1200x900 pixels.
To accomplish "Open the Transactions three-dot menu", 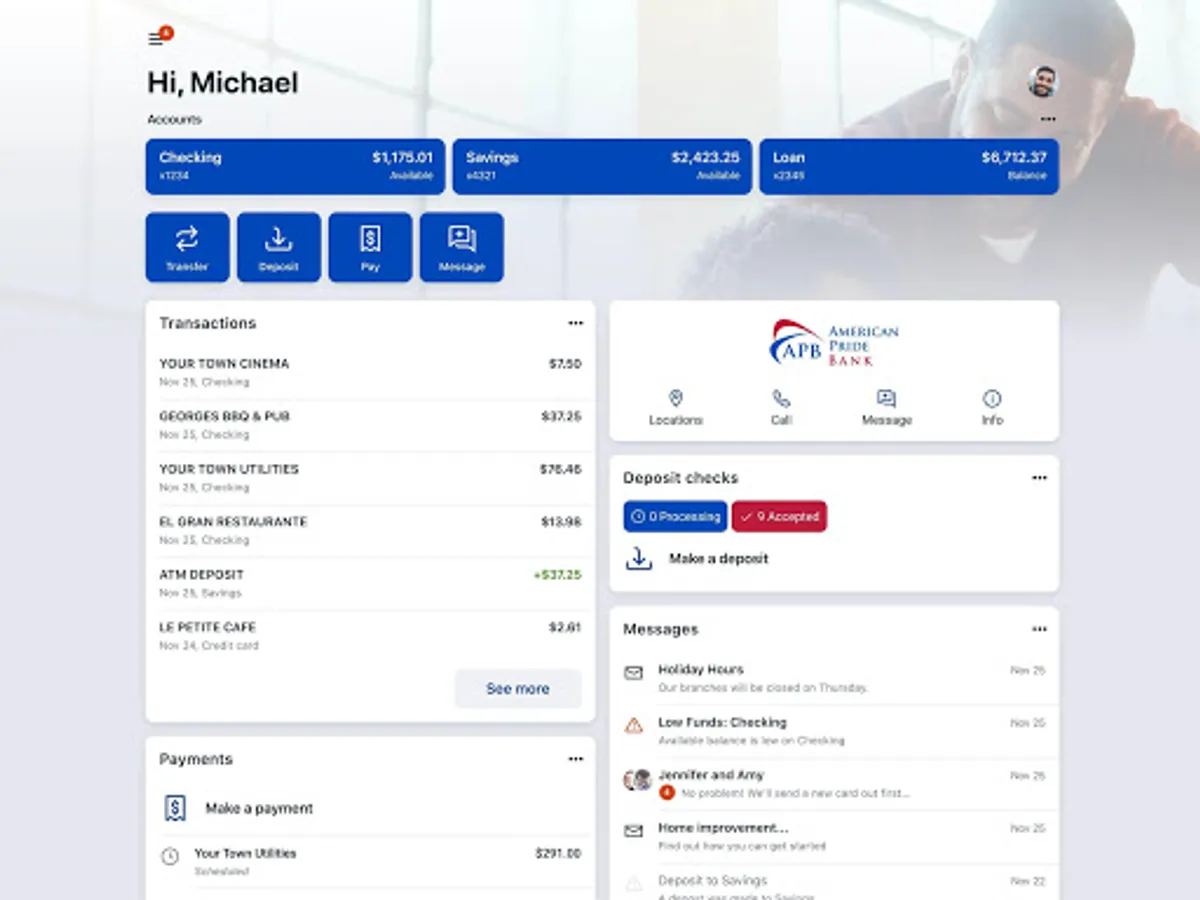I will 575,323.
